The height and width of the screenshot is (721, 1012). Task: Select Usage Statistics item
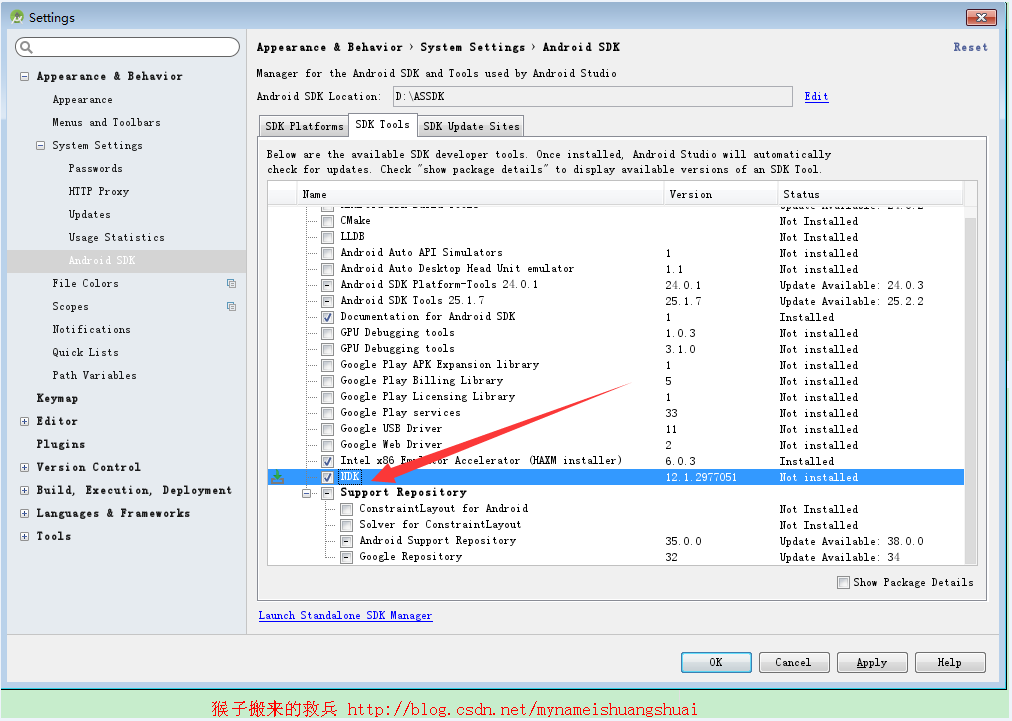point(117,238)
